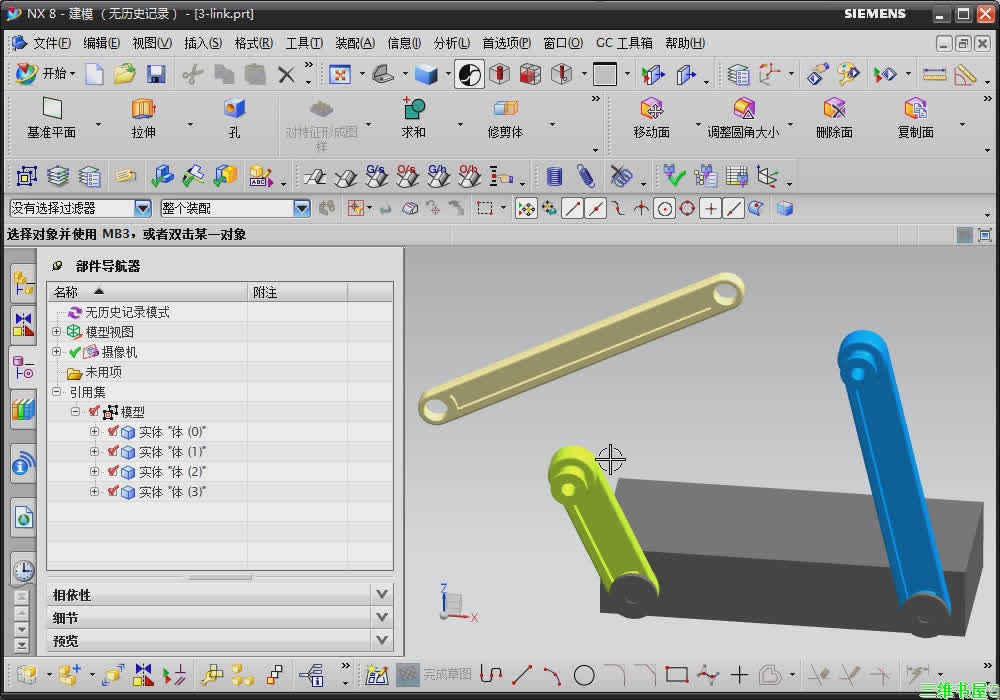
Task: Open the 文件(F) menu
Action: click(x=52, y=43)
